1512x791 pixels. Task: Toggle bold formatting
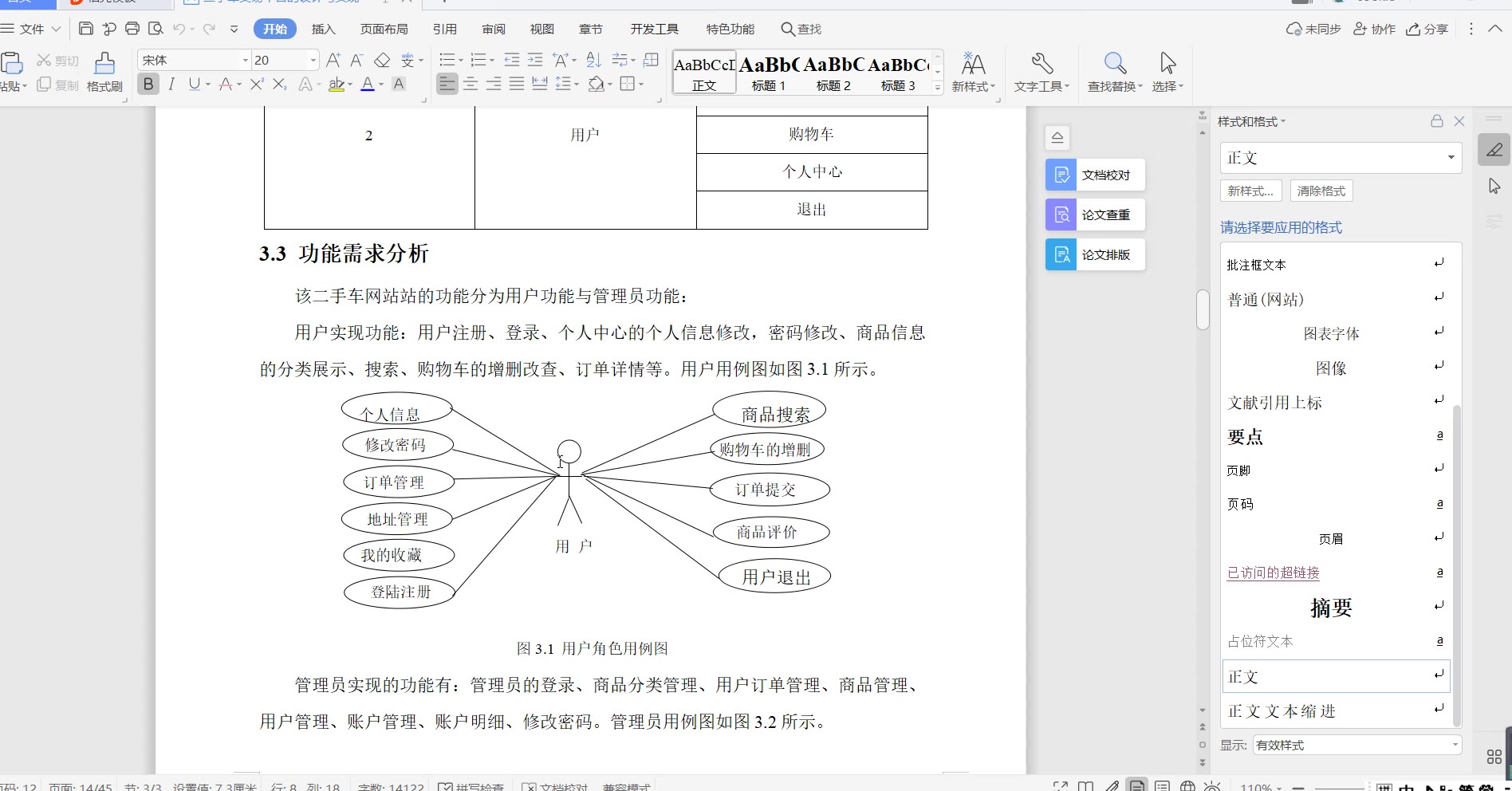click(x=148, y=84)
